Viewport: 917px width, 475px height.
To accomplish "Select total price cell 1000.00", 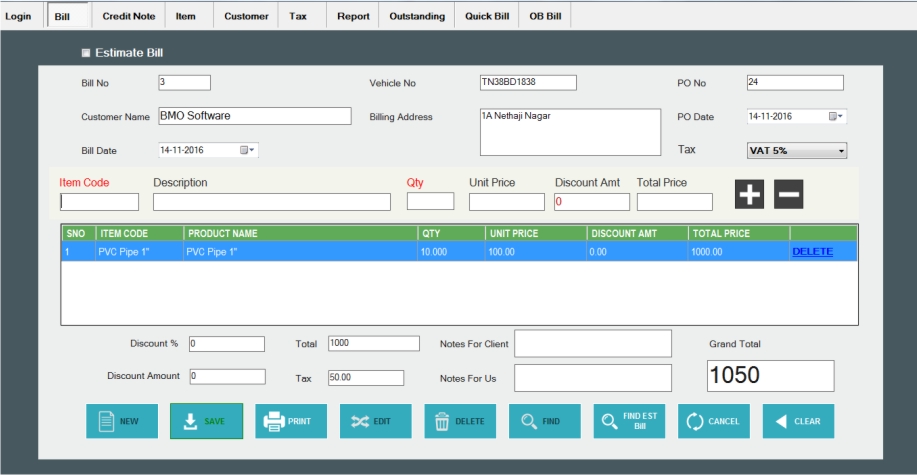I will pos(739,252).
